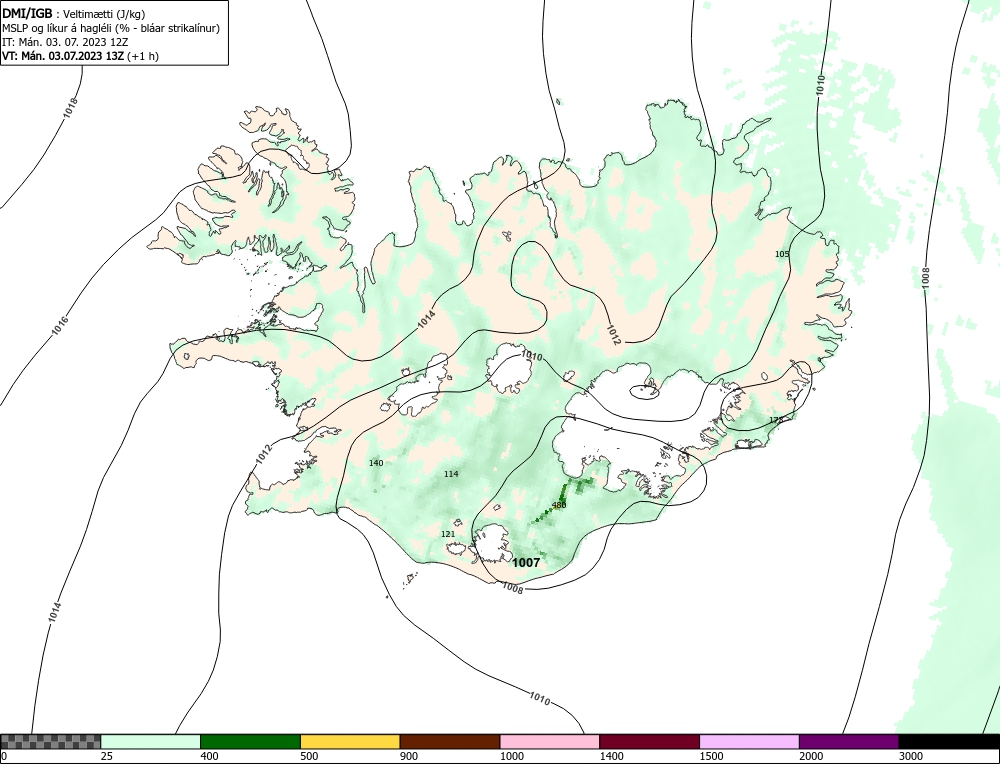Click the dark green 400–500 legend swatch
1000x764 pixels.
click(250, 742)
